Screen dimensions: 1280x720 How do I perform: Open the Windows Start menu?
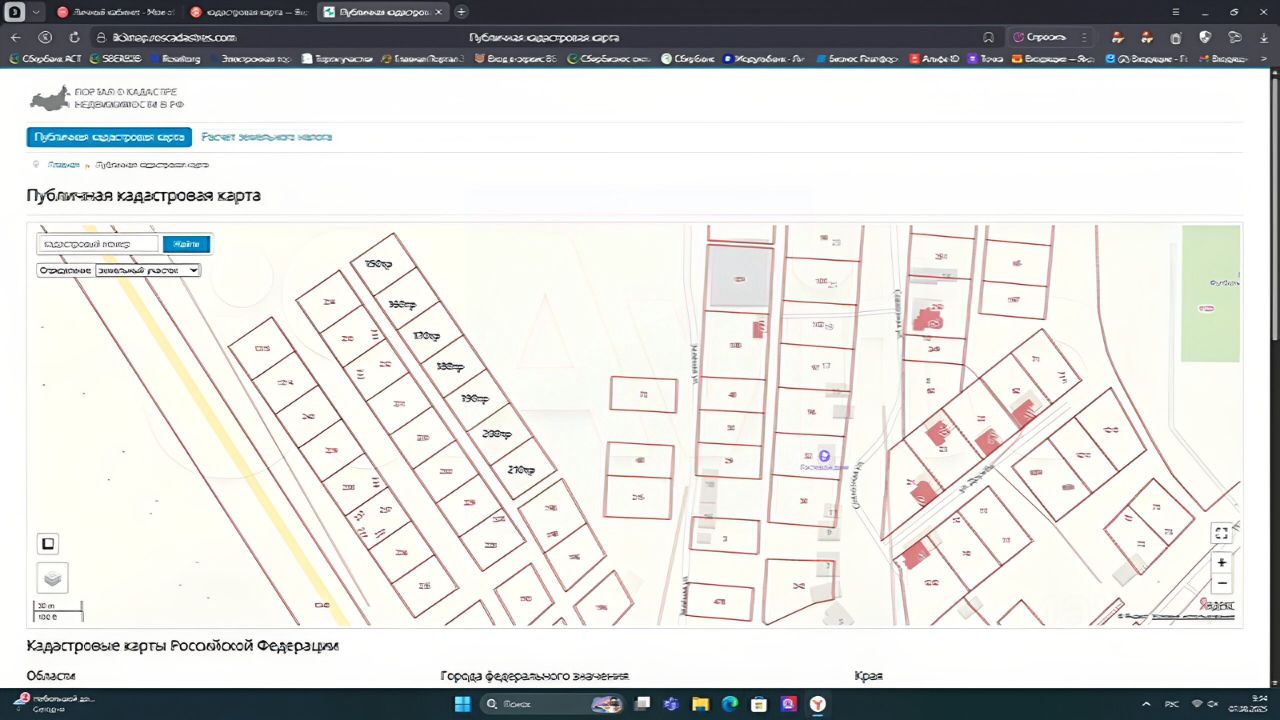(461, 704)
